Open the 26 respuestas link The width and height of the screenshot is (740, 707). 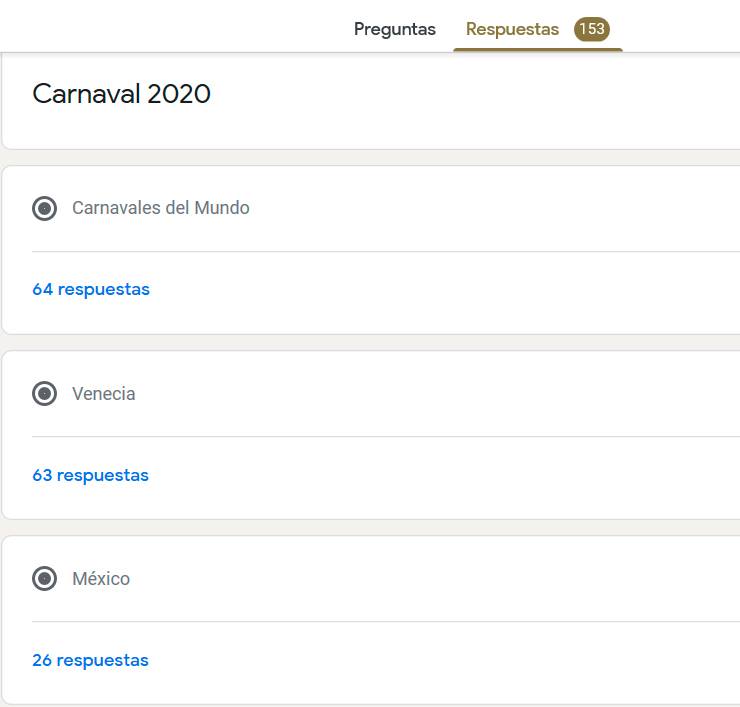coord(90,660)
